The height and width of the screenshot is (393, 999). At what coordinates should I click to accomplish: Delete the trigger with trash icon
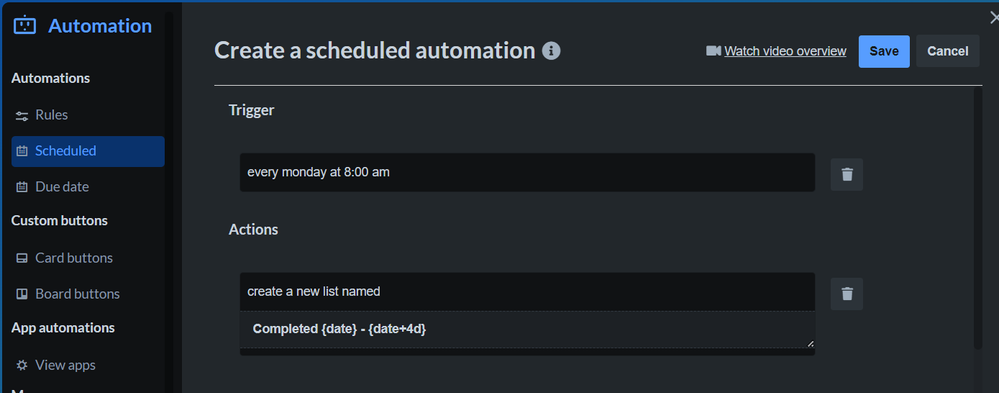tap(847, 175)
